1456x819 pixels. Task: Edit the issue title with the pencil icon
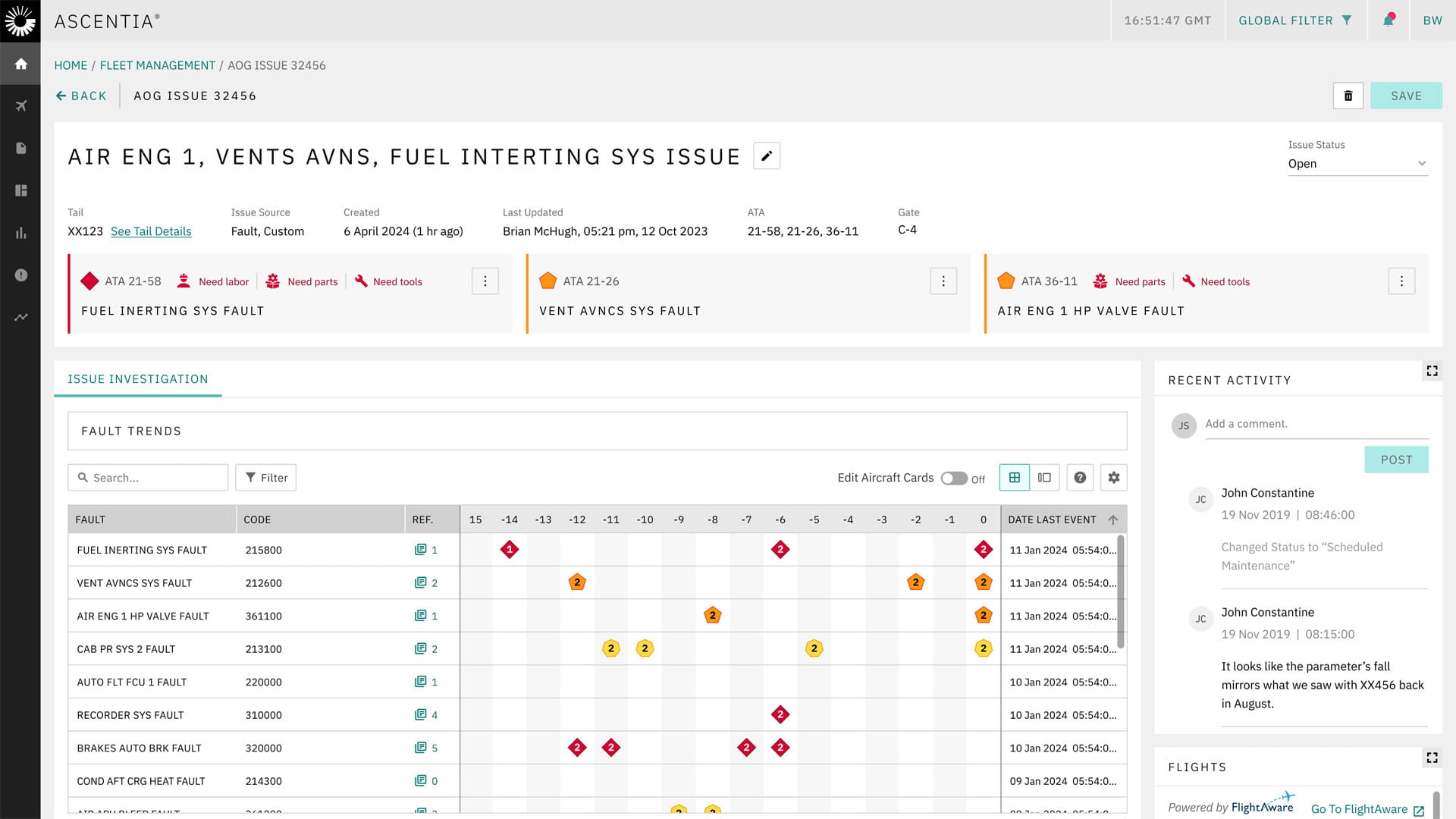click(767, 155)
